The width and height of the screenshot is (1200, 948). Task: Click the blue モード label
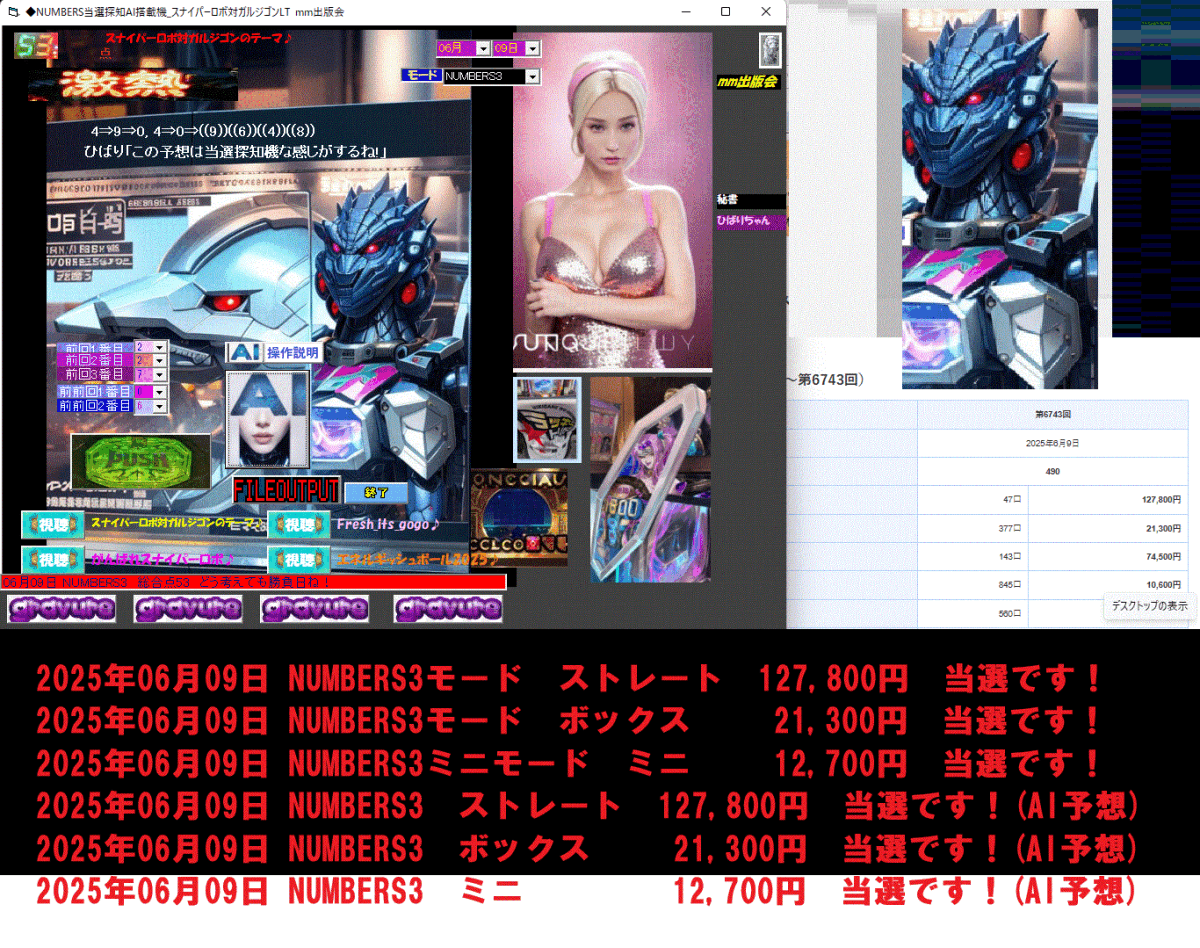click(x=420, y=75)
